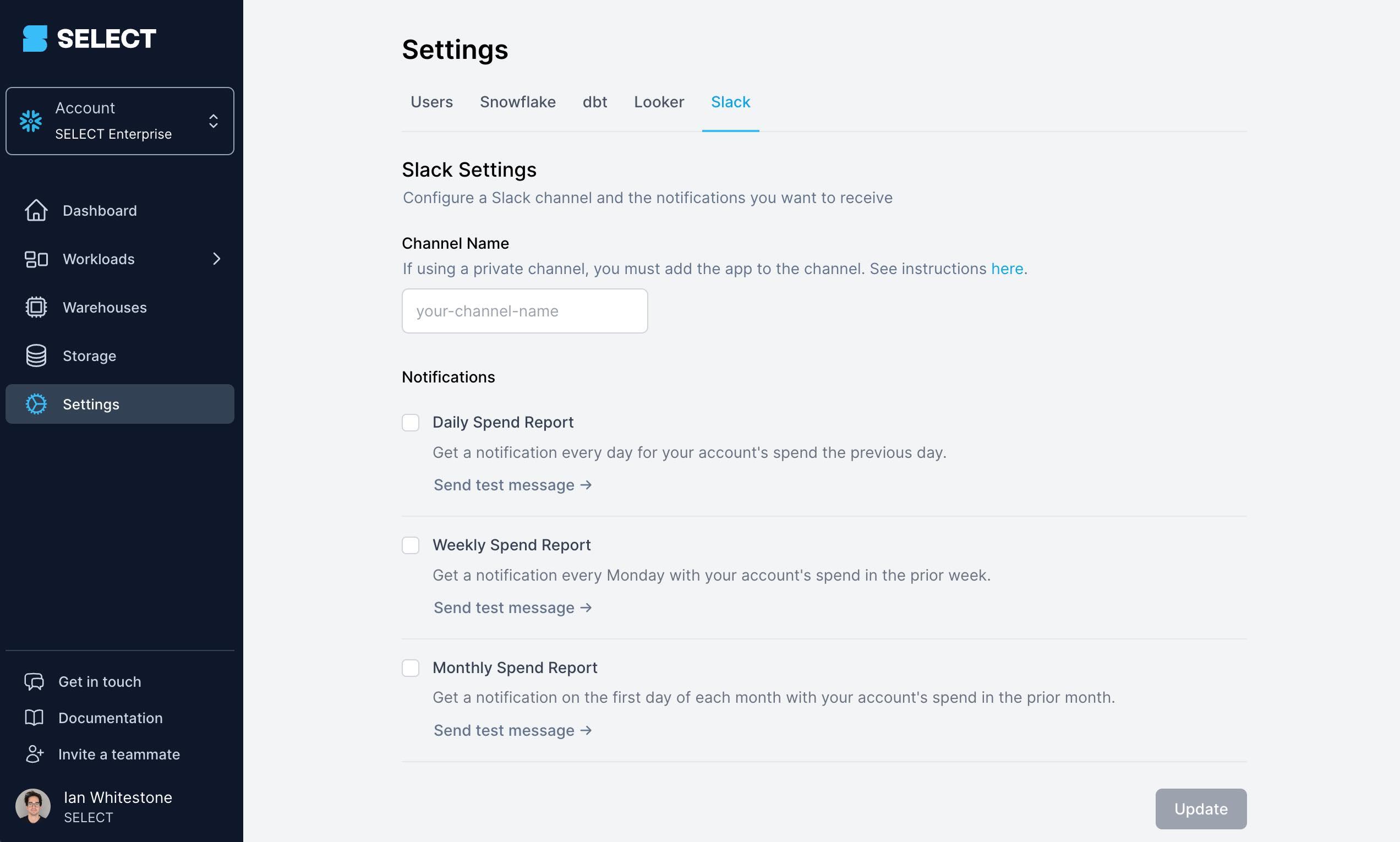Open Warehouses using the chip icon
This screenshot has width=1400, height=842.
[x=36, y=308]
